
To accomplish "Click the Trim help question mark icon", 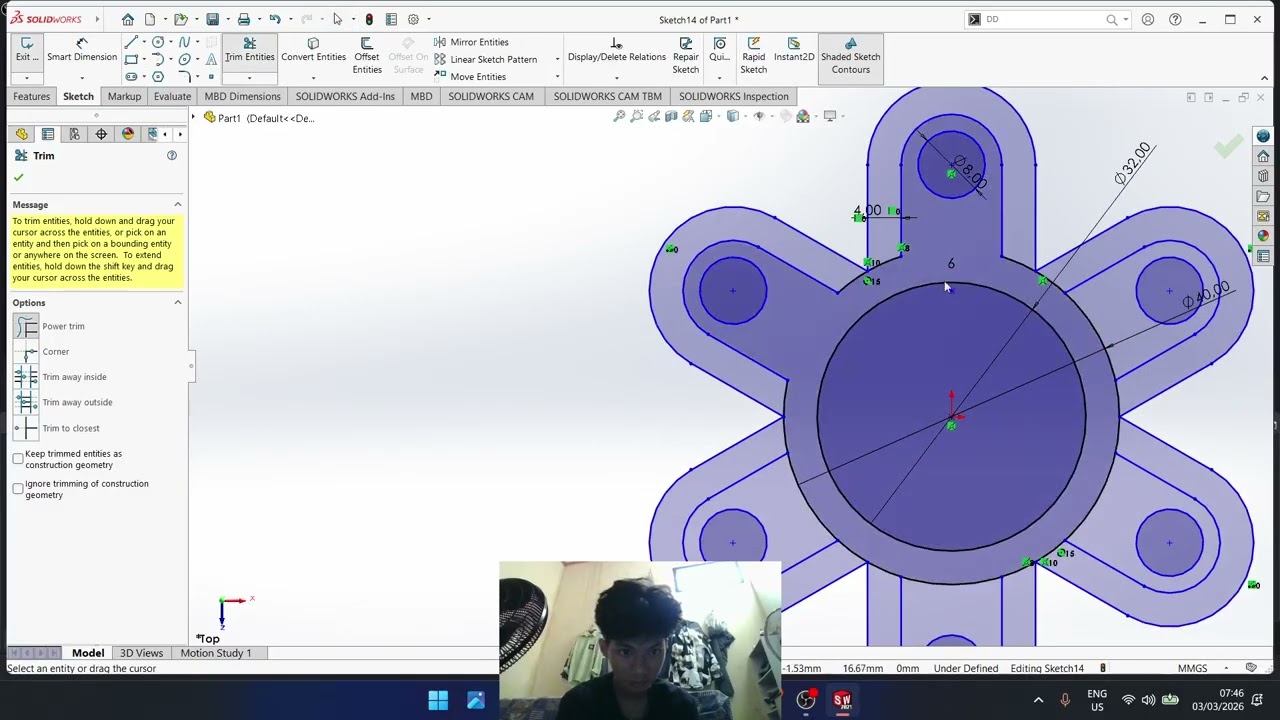I will (172, 156).
